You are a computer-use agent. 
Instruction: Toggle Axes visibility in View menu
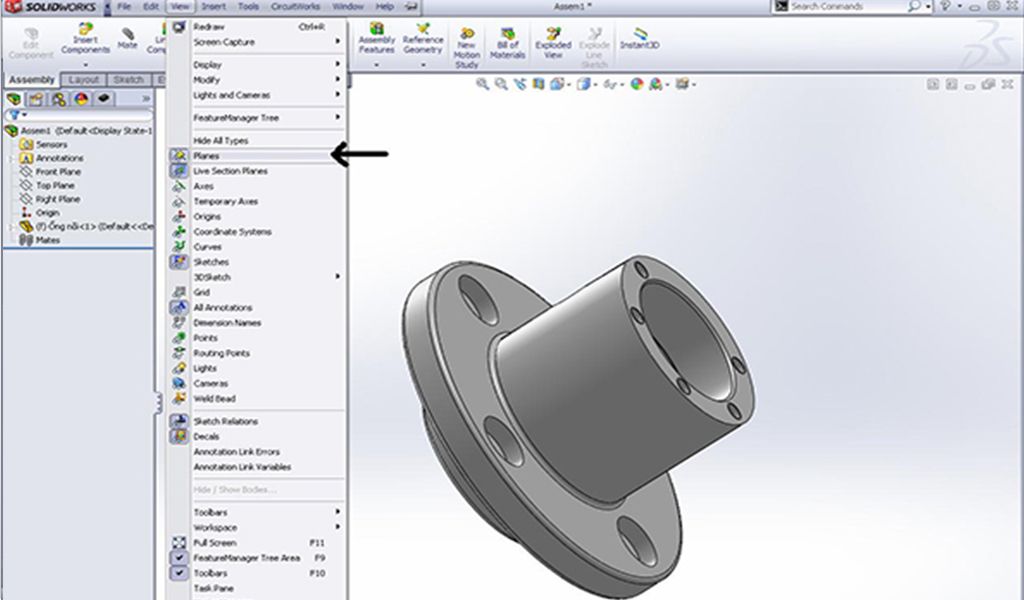coord(256,186)
